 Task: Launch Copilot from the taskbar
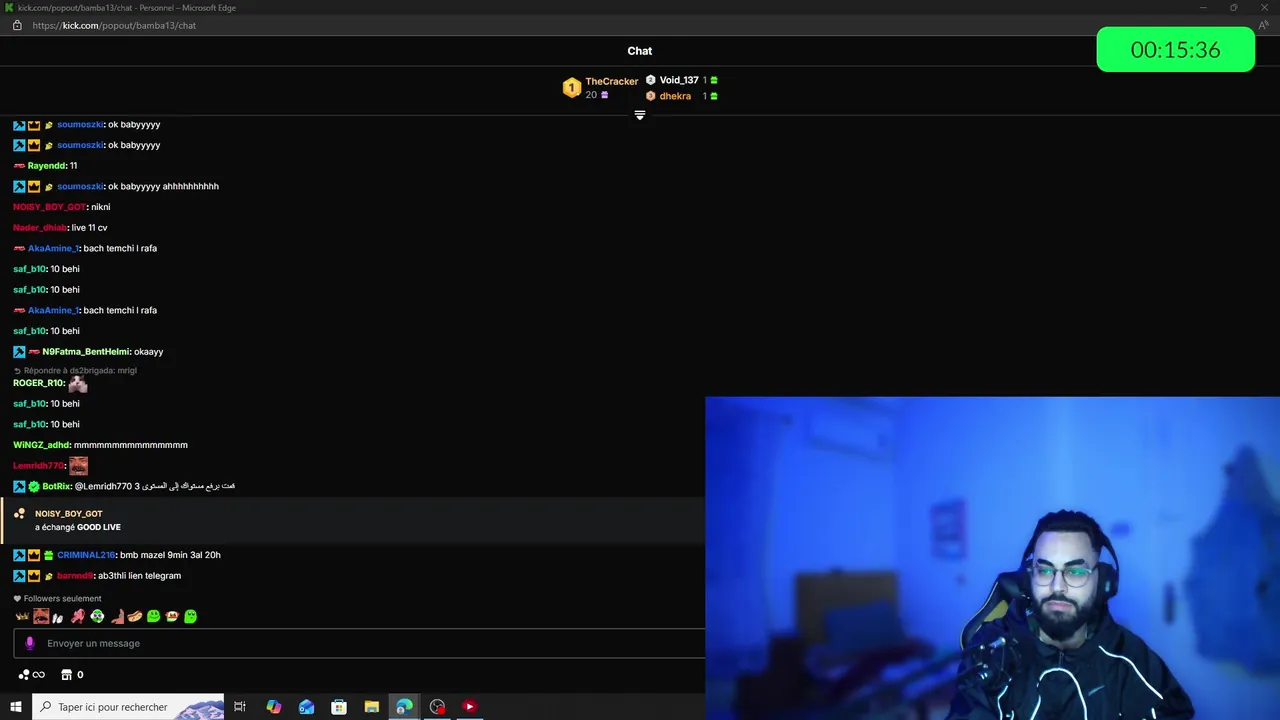(274, 707)
